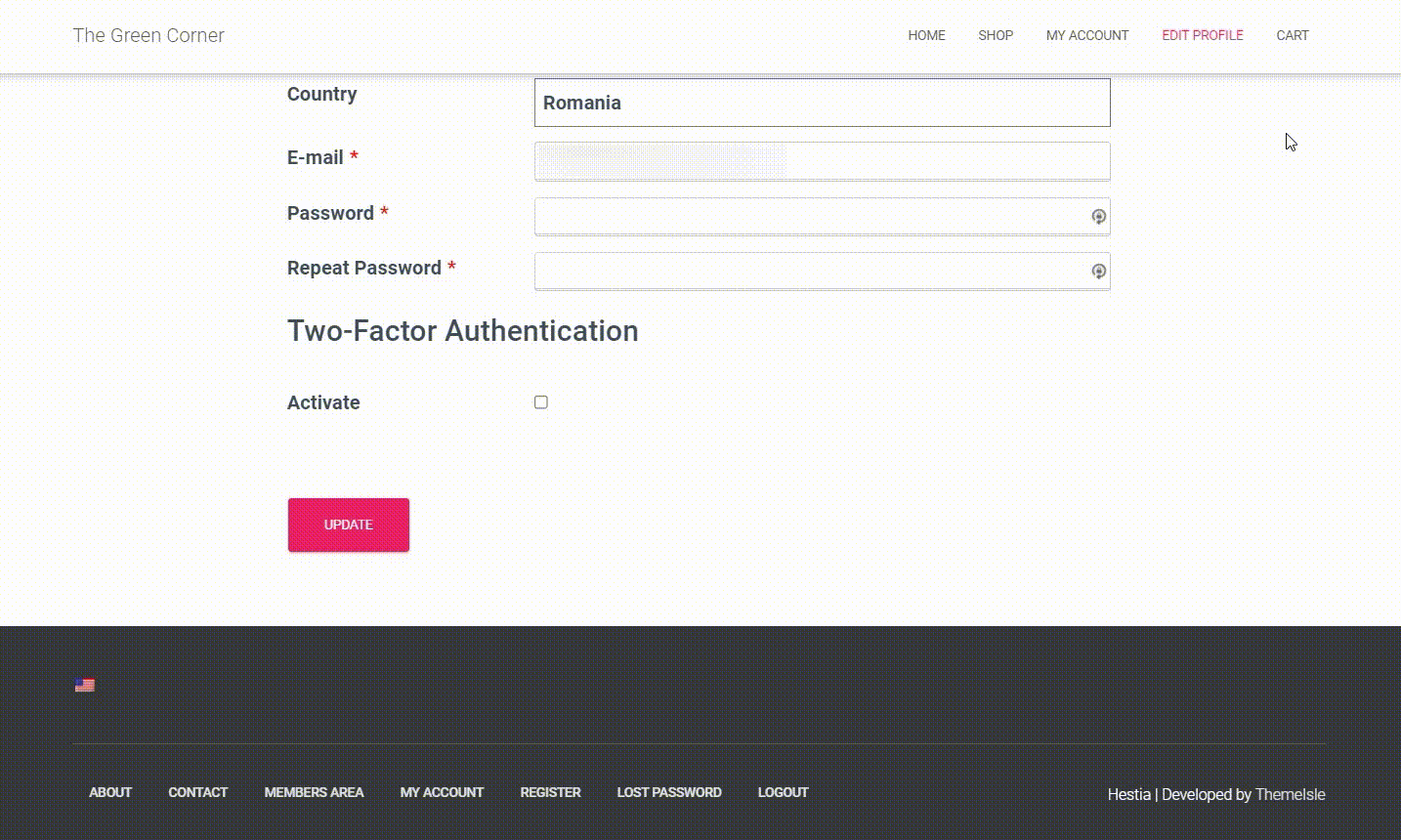Focus the Password input field
The height and width of the screenshot is (840, 1401).
click(823, 217)
